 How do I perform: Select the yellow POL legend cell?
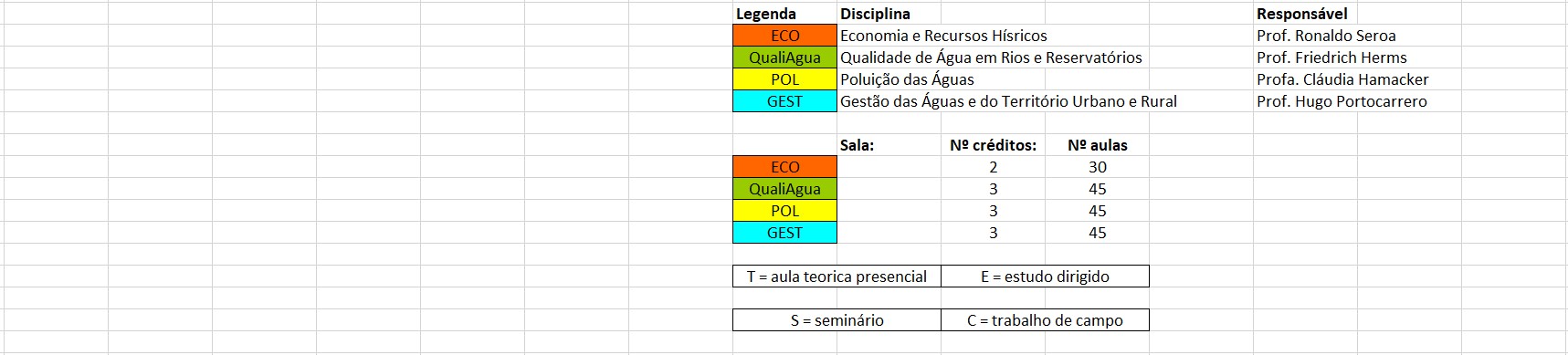pos(784,79)
